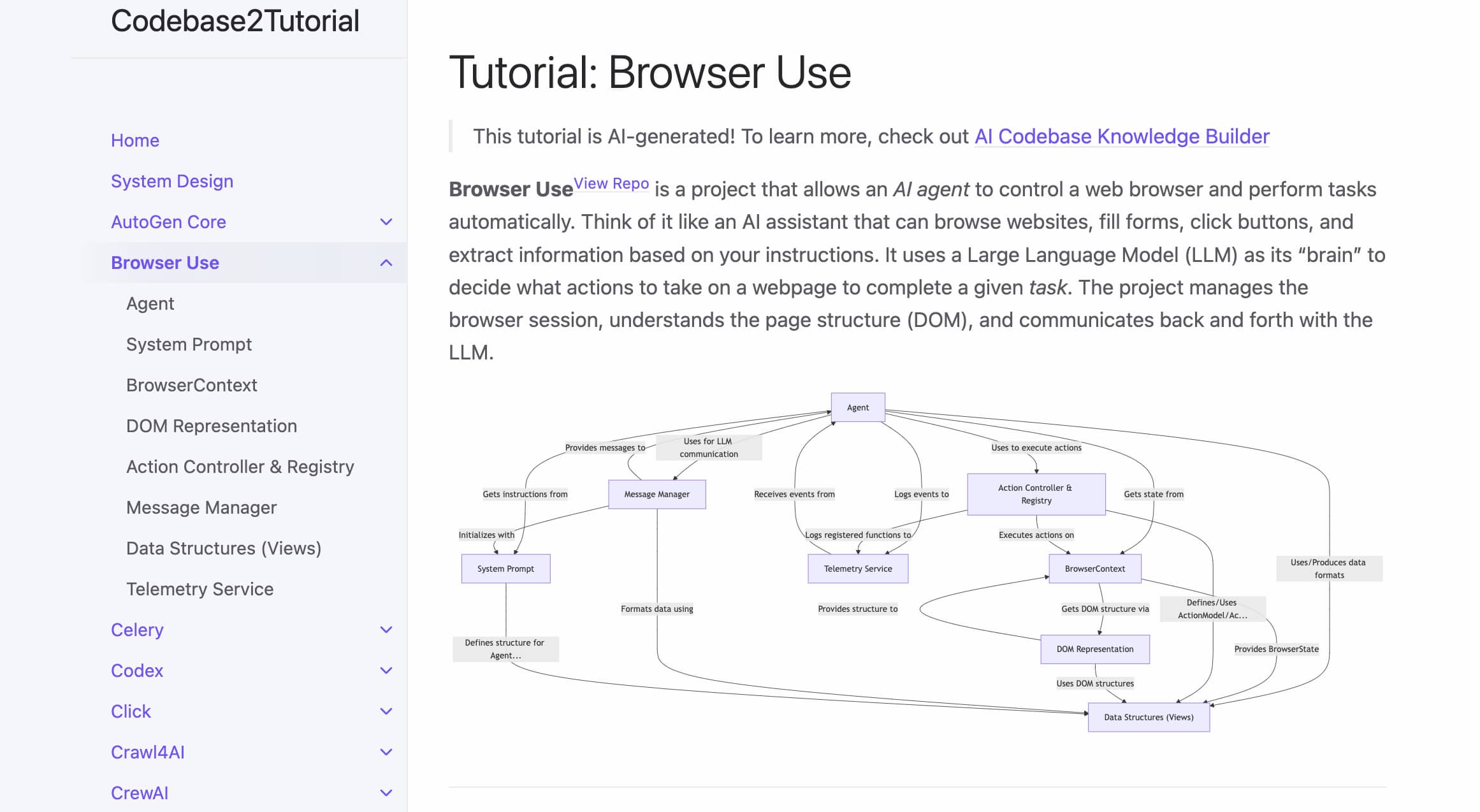The width and height of the screenshot is (1480, 812).
Task: Go to the Crawl4AI tutorial link
Action: [148, 752]
